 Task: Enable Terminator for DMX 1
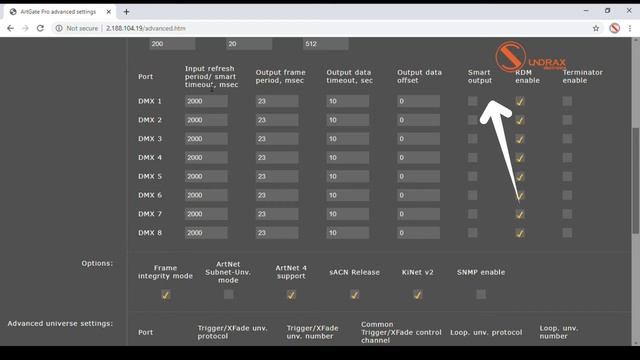[x=567, y=101]
